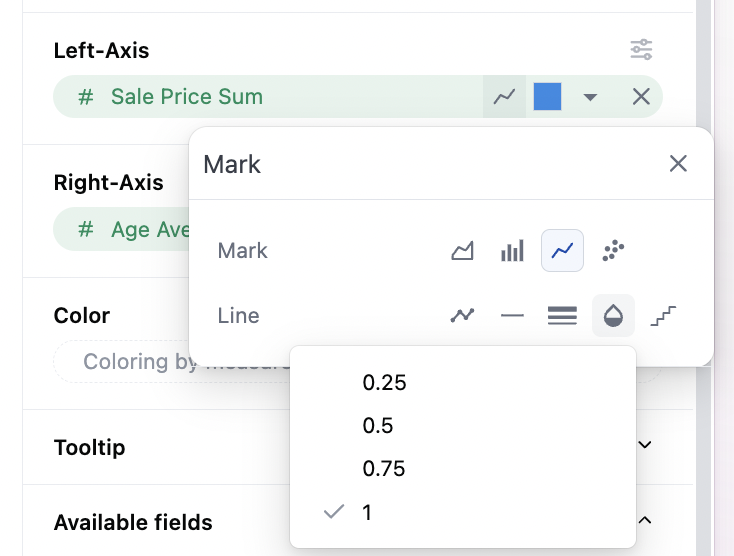
Task: Open the line thickness options icon
Action: click(x=562, y=316)
